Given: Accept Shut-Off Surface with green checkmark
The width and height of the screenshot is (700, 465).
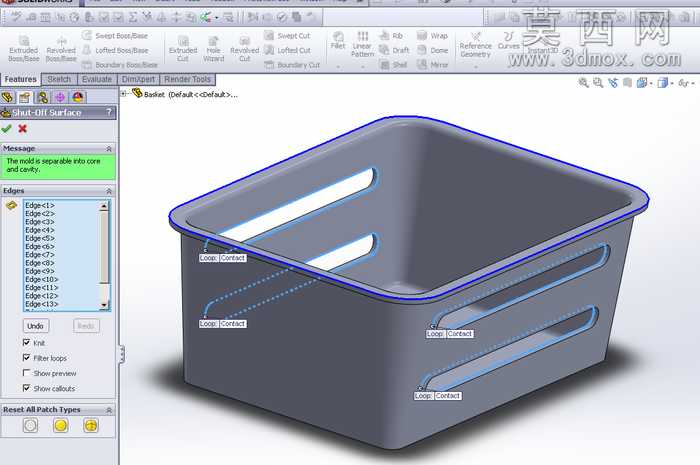Looking at the screenshot, I should 6,129.
